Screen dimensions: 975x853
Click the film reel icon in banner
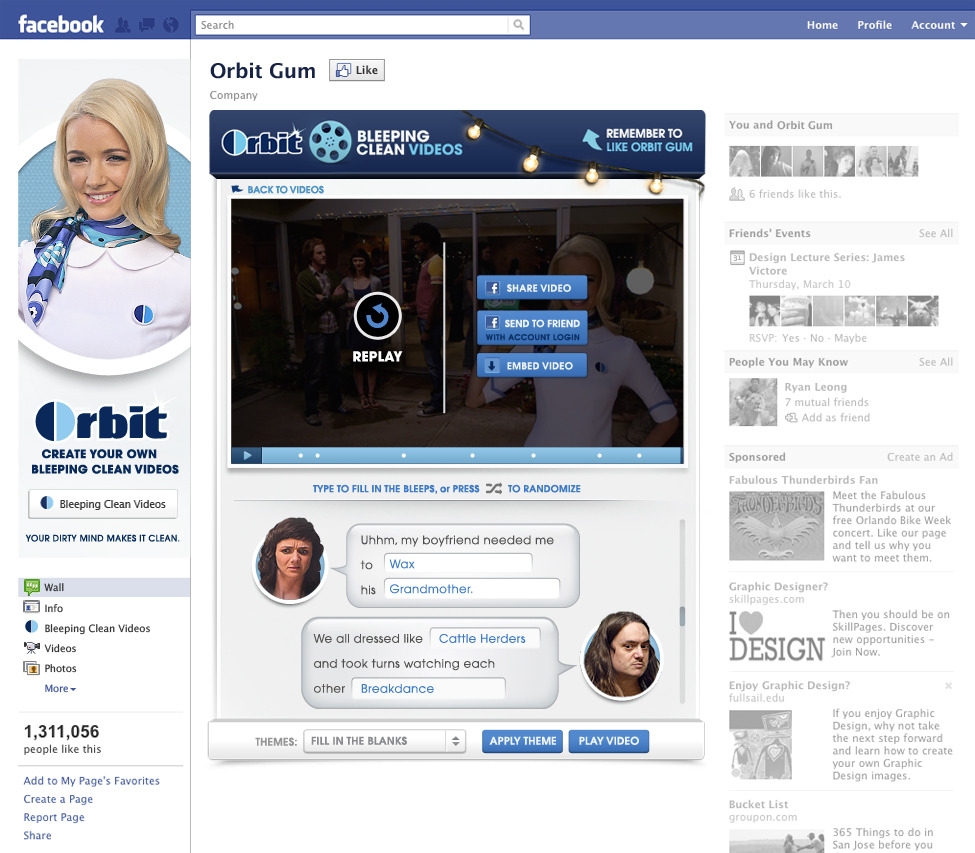click(330, 142)
